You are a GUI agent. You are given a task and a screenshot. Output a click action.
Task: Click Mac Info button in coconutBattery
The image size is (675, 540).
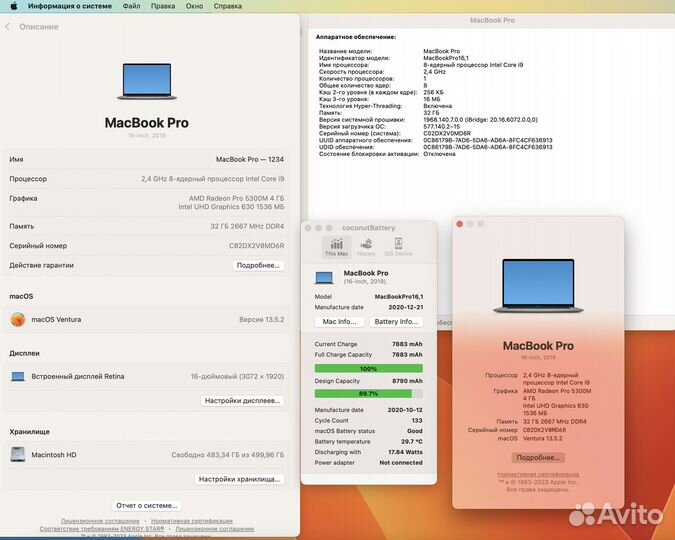(x=339, y=322)
